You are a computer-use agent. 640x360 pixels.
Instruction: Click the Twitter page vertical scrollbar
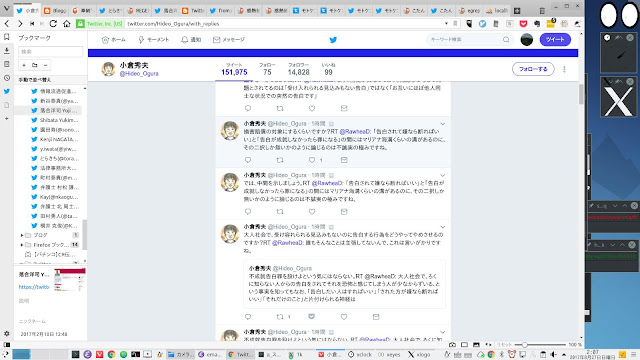point(581,94)
